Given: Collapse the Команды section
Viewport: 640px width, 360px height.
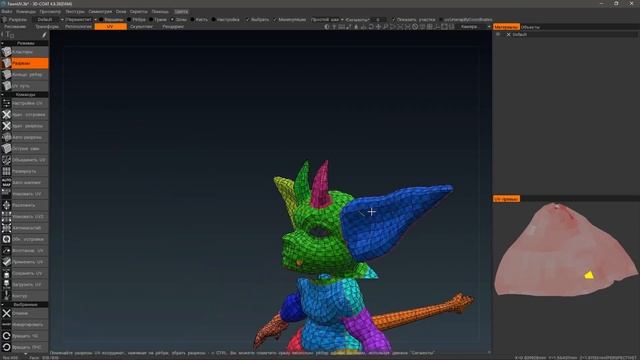Looking at the screenshot, I should [x=2, y=94].
